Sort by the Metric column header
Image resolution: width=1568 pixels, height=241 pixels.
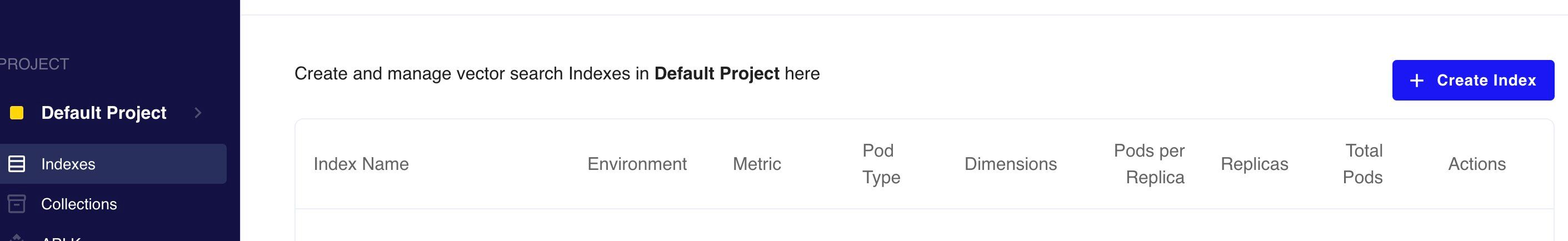[x=757, y=164]
